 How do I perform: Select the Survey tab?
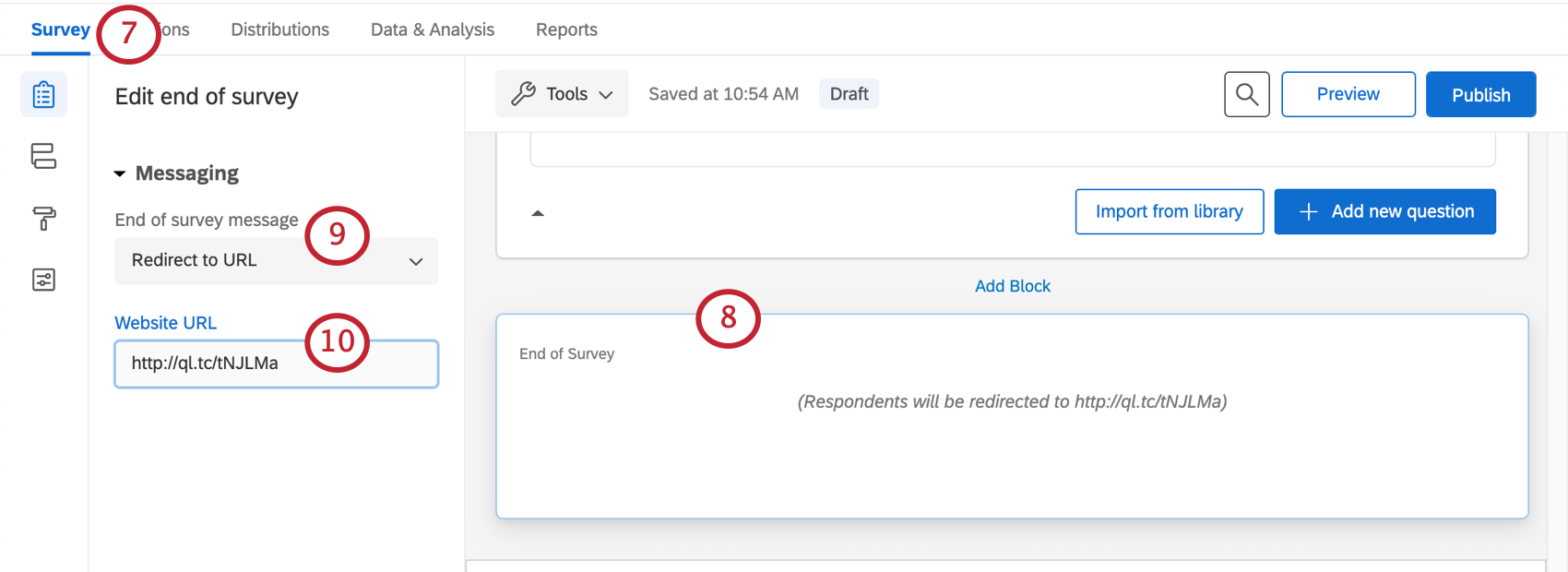pyautogui.click(x=60, y=30)
